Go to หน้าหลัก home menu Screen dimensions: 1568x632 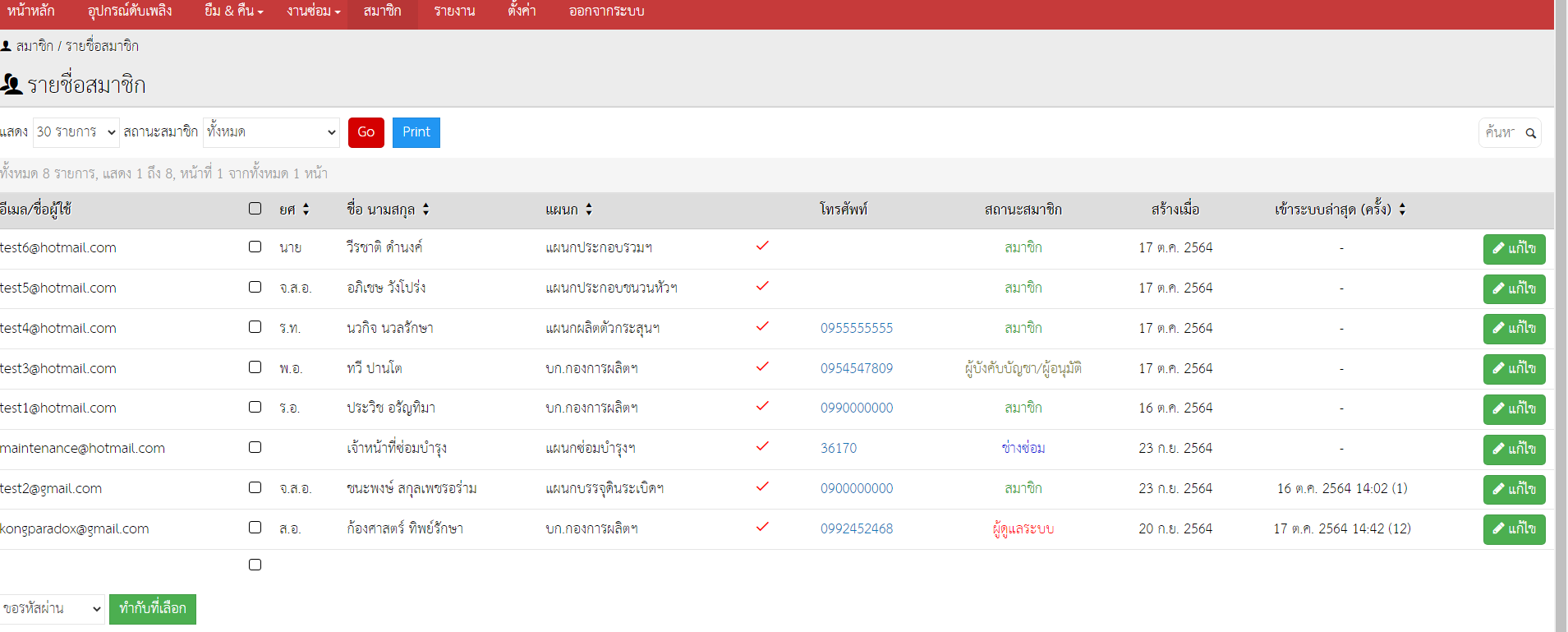[x=30, y=12]
